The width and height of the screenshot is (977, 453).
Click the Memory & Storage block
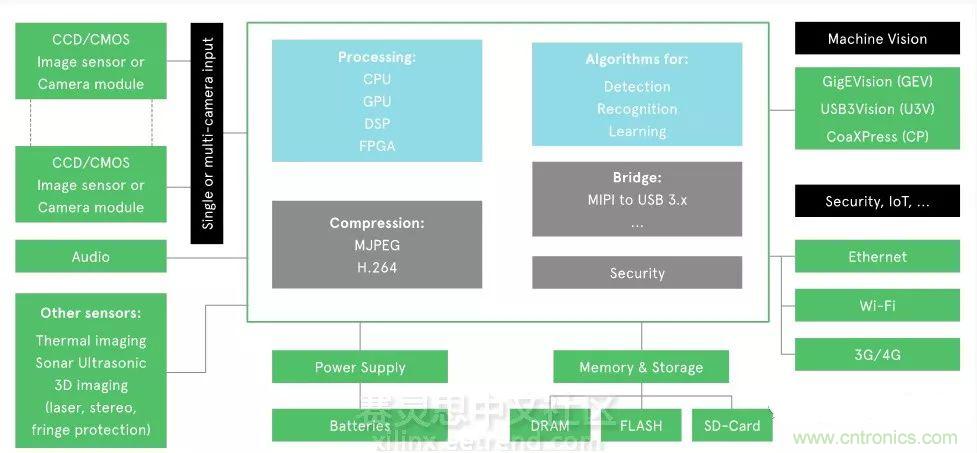pos(641,367)
